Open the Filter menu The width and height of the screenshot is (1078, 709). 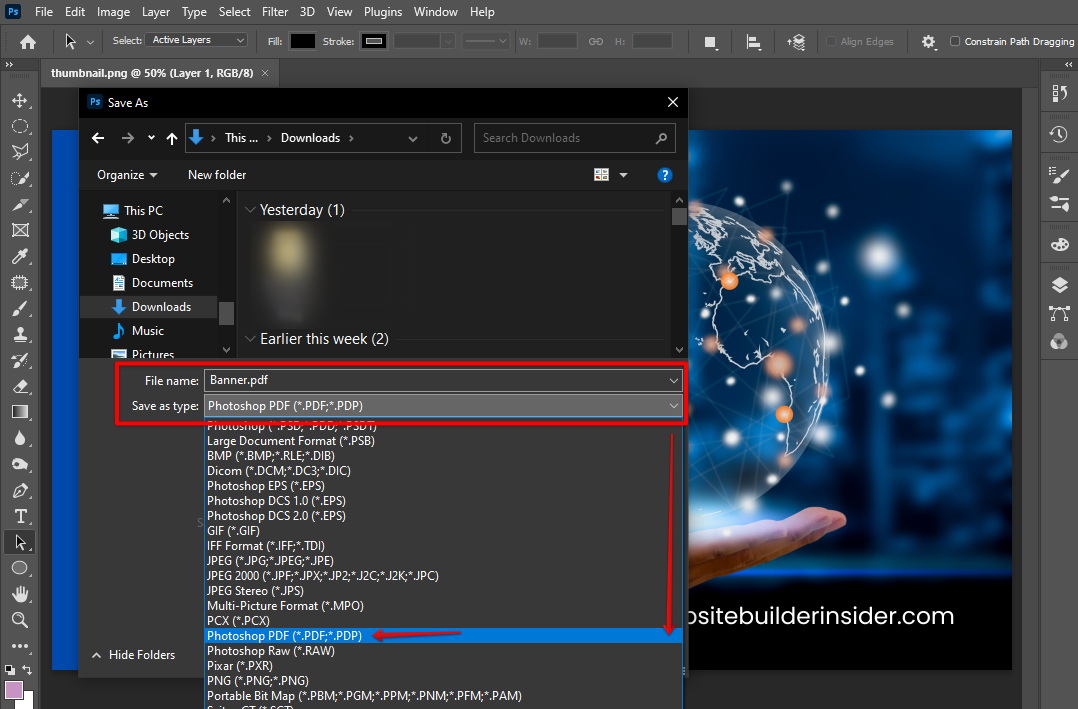tap(276, 12)
